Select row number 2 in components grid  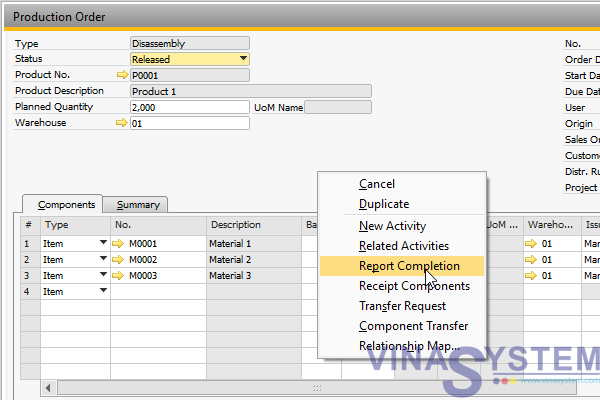(x=30, y=260)
